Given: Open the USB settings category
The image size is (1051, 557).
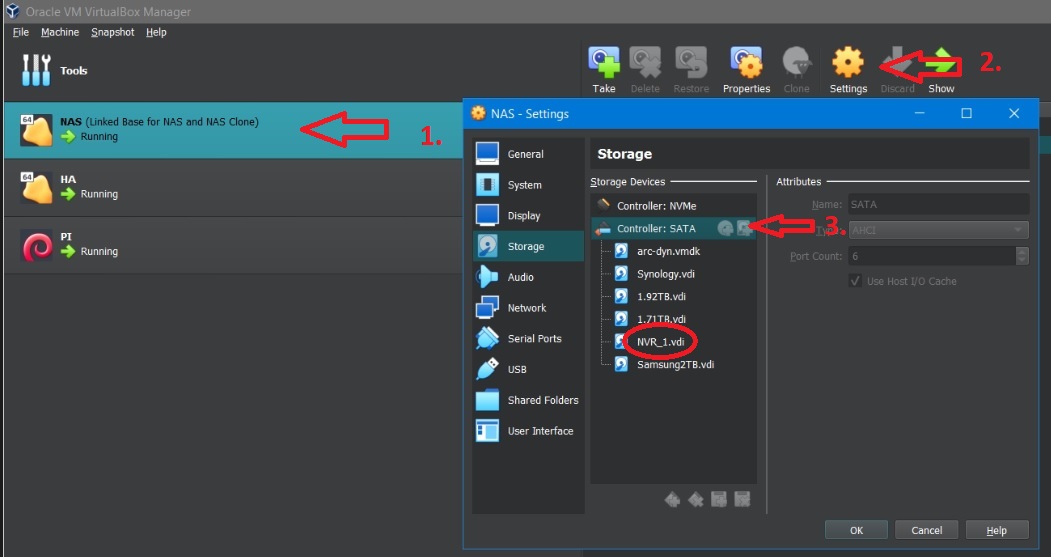Looking at the screenshot, I should [x=528, y=369].
